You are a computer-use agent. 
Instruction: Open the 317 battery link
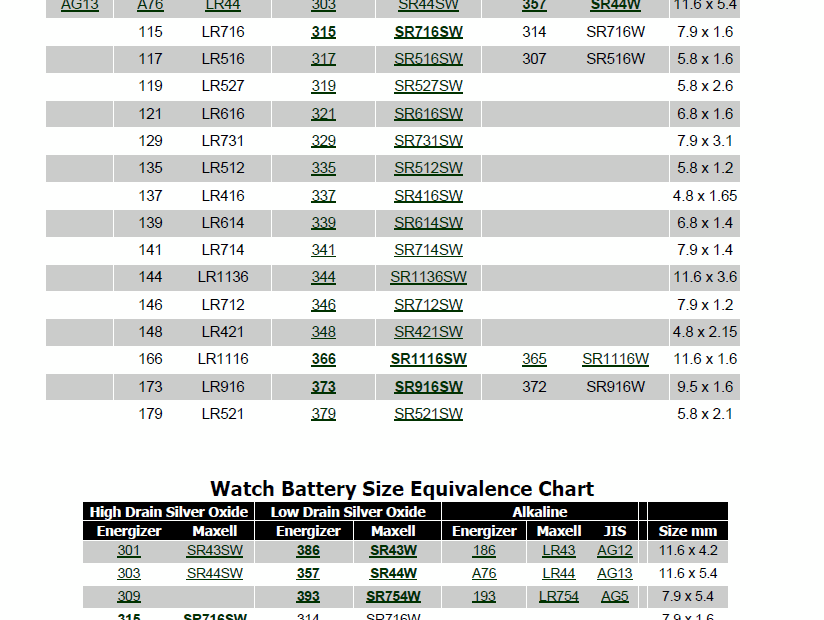(323, 59)
